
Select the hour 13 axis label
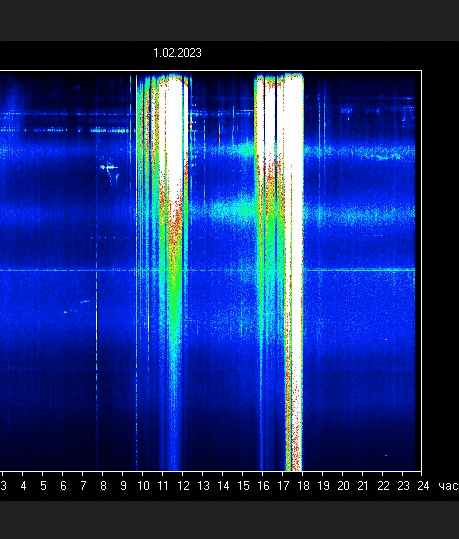click(x=203, y=486)
